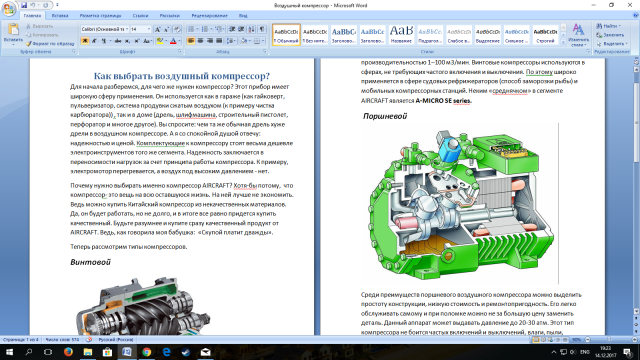Viewport: 640px width, 360px height.
Task: Redo the last action
Action: (x=46, y=5)
